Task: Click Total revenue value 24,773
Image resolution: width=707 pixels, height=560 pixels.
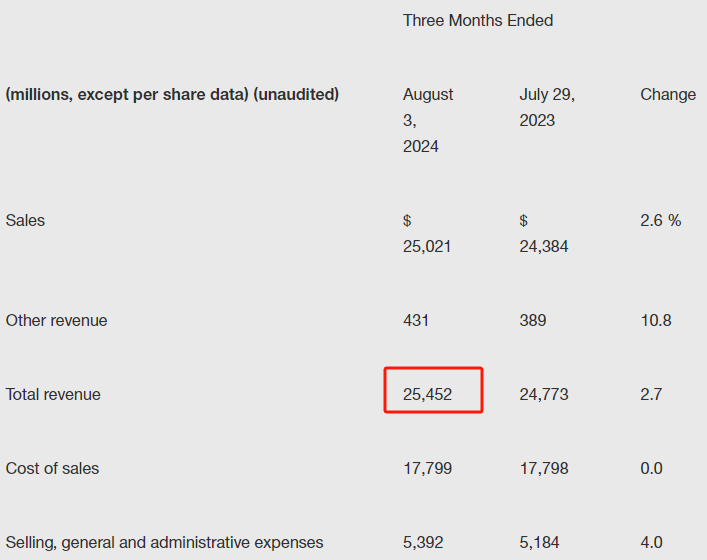Action: tap(544, 395)
